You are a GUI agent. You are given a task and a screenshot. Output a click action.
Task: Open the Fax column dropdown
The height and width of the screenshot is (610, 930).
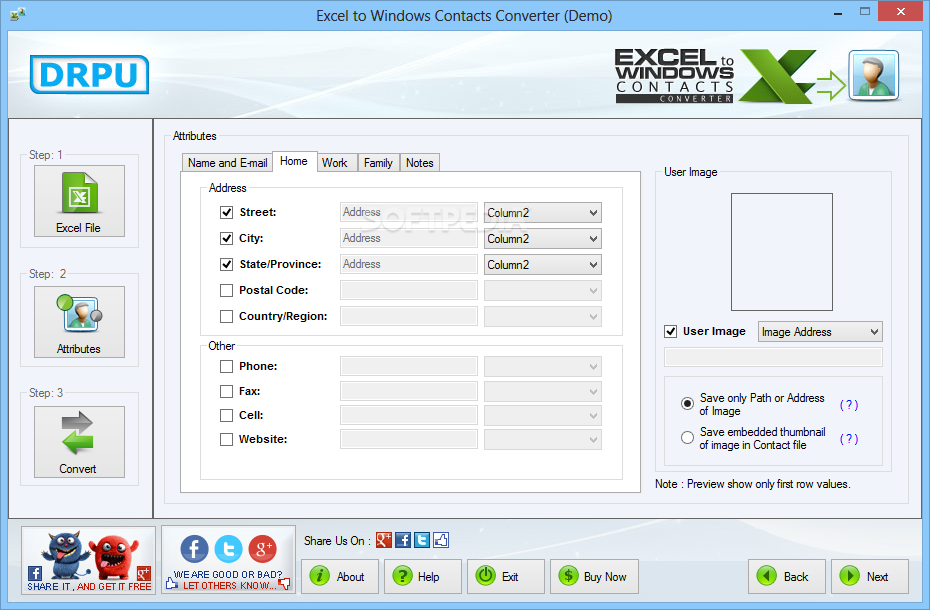(543, 392)
